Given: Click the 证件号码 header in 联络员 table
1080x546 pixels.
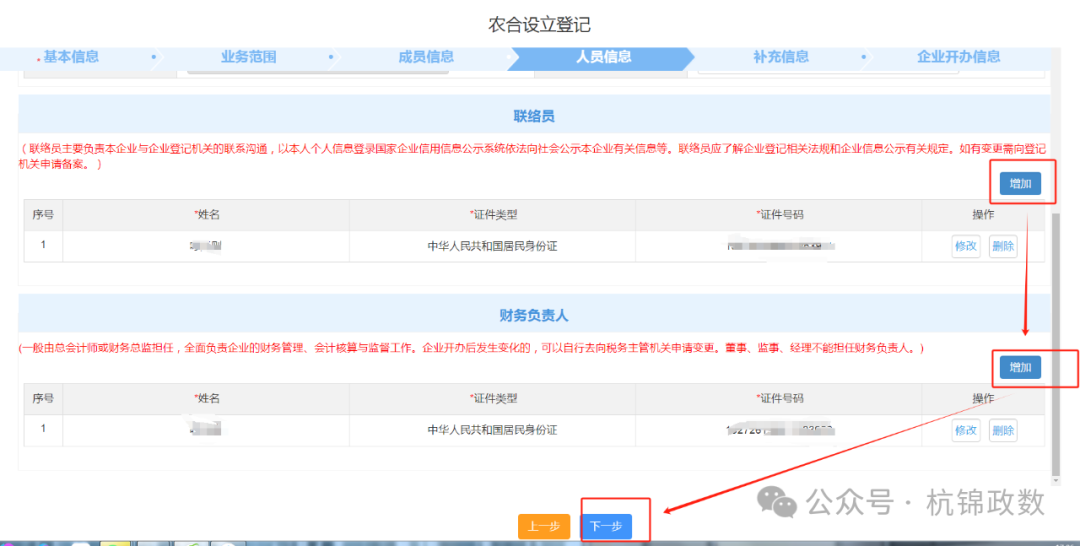Looking at the screenshot, I should click(779, 215).
